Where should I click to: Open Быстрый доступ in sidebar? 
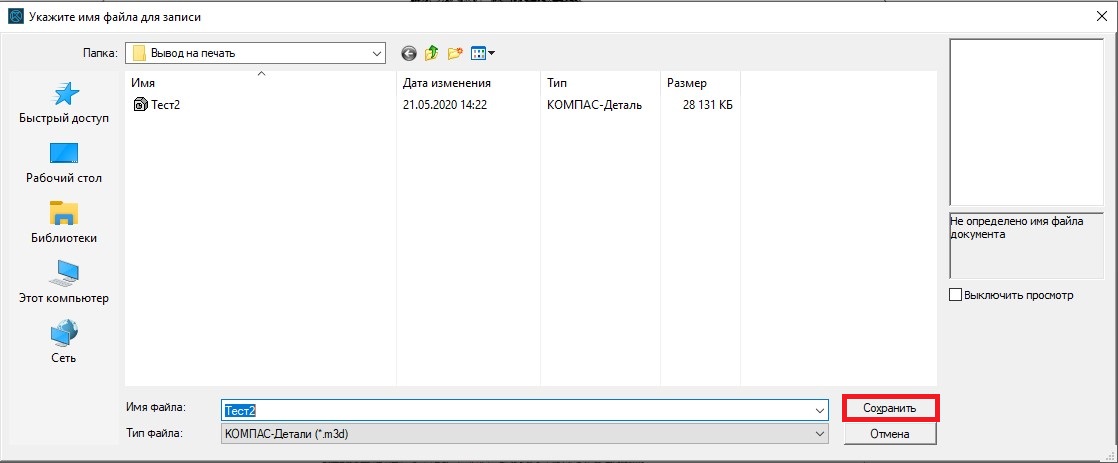tap(64, 103)
